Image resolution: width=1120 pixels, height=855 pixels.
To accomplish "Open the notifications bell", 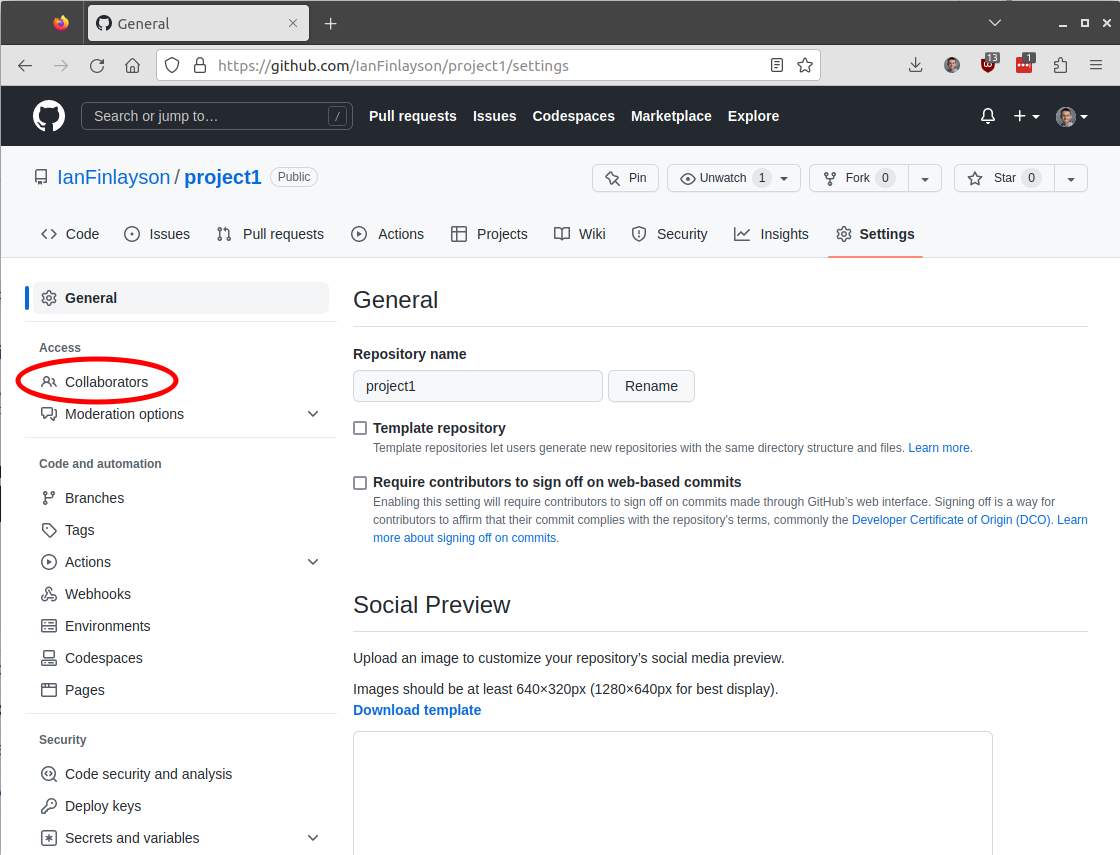I will tap(988, 116).
